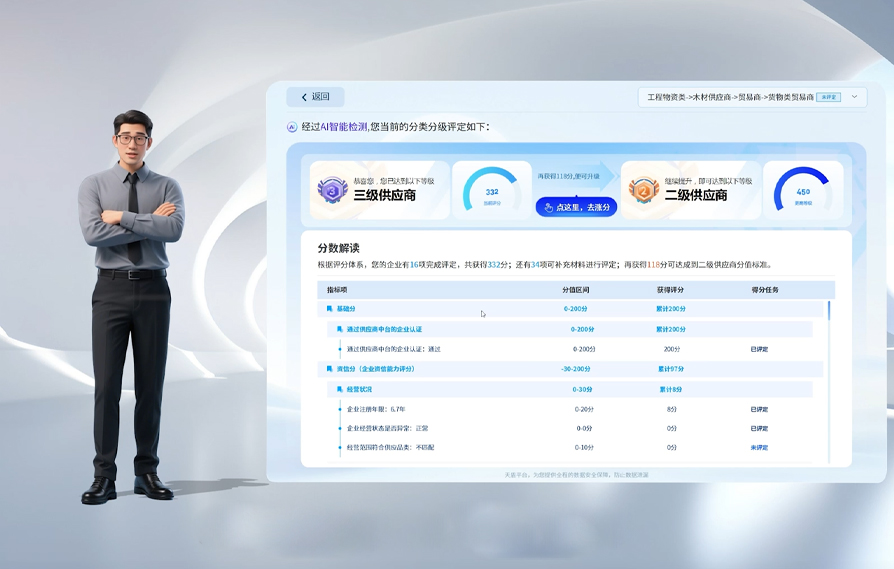Screen dimensions: 894x569
Task: Click flag icon beside 通过供应商中台的企业认证 group
Action: click(339, 329)
